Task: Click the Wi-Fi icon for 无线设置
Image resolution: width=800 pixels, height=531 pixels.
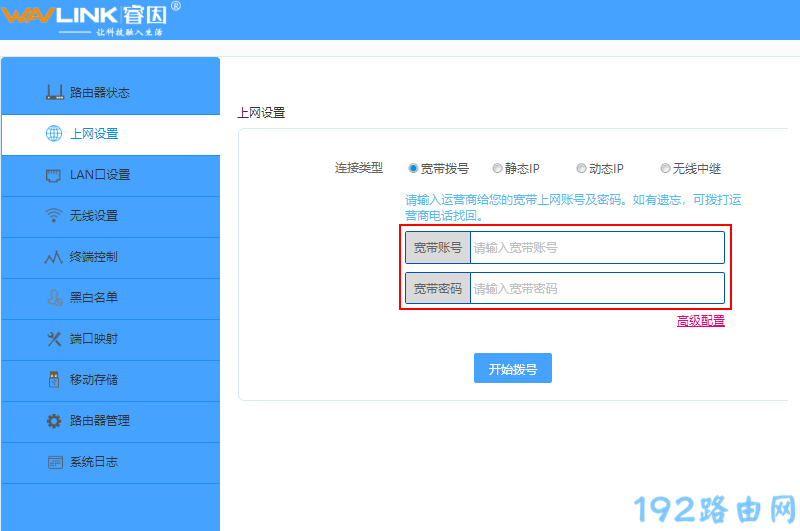Action: tap(55, 216)
